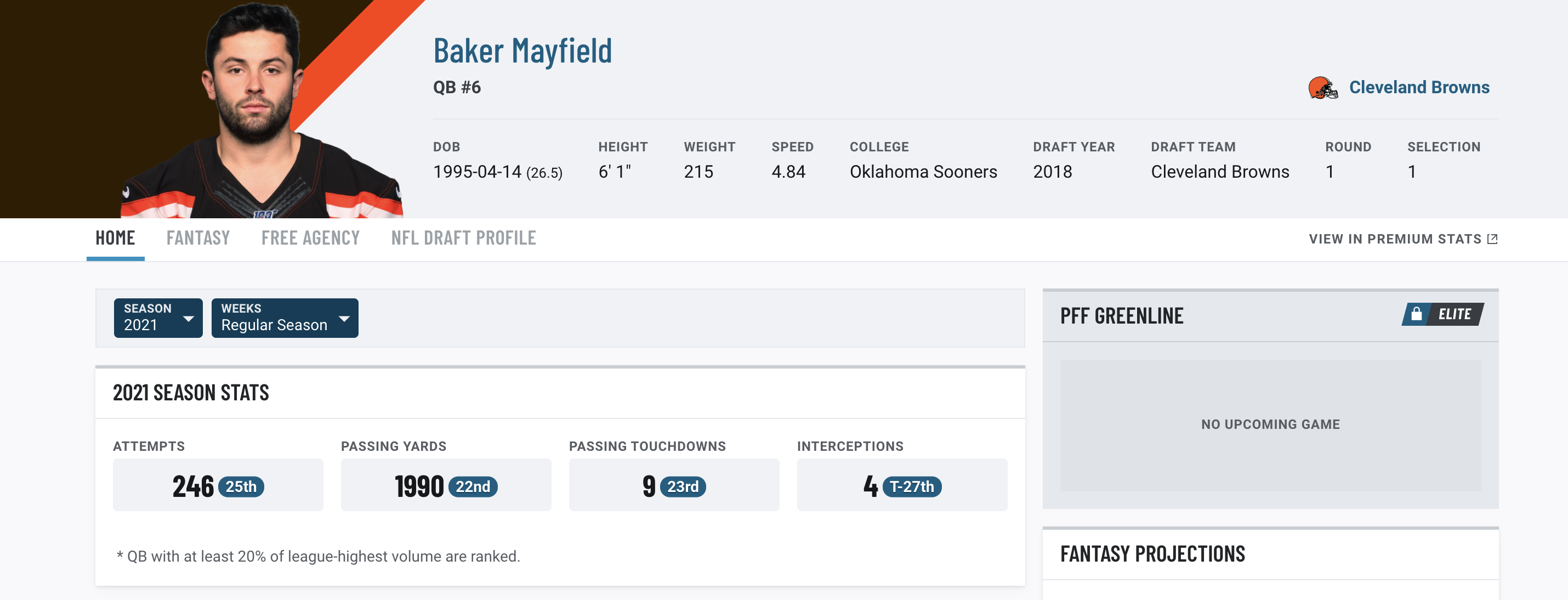
Task: Expand the Weeks Regular Season dropdown
Action: point(284,318)
